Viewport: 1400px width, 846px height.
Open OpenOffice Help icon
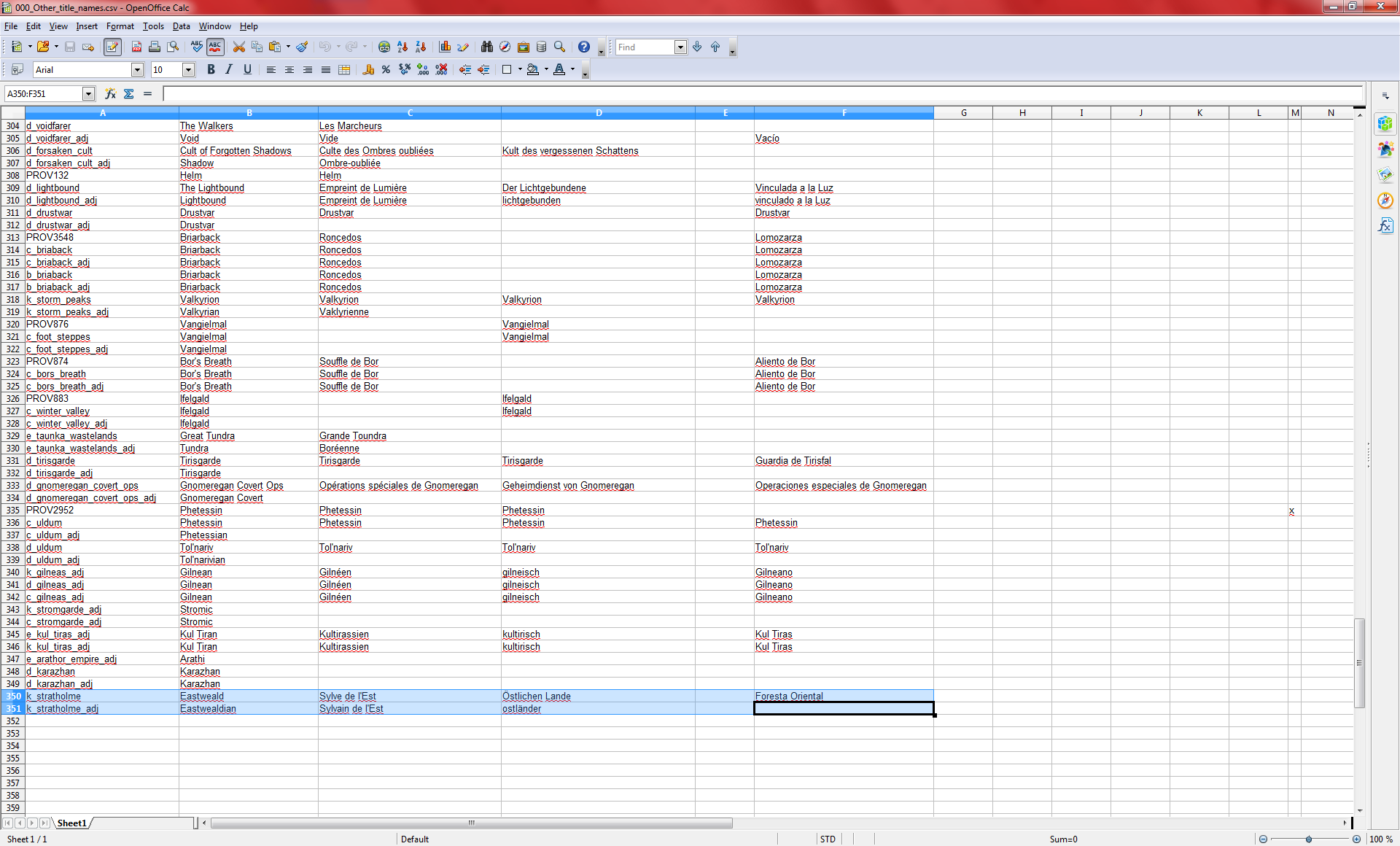tap(584, 47)
